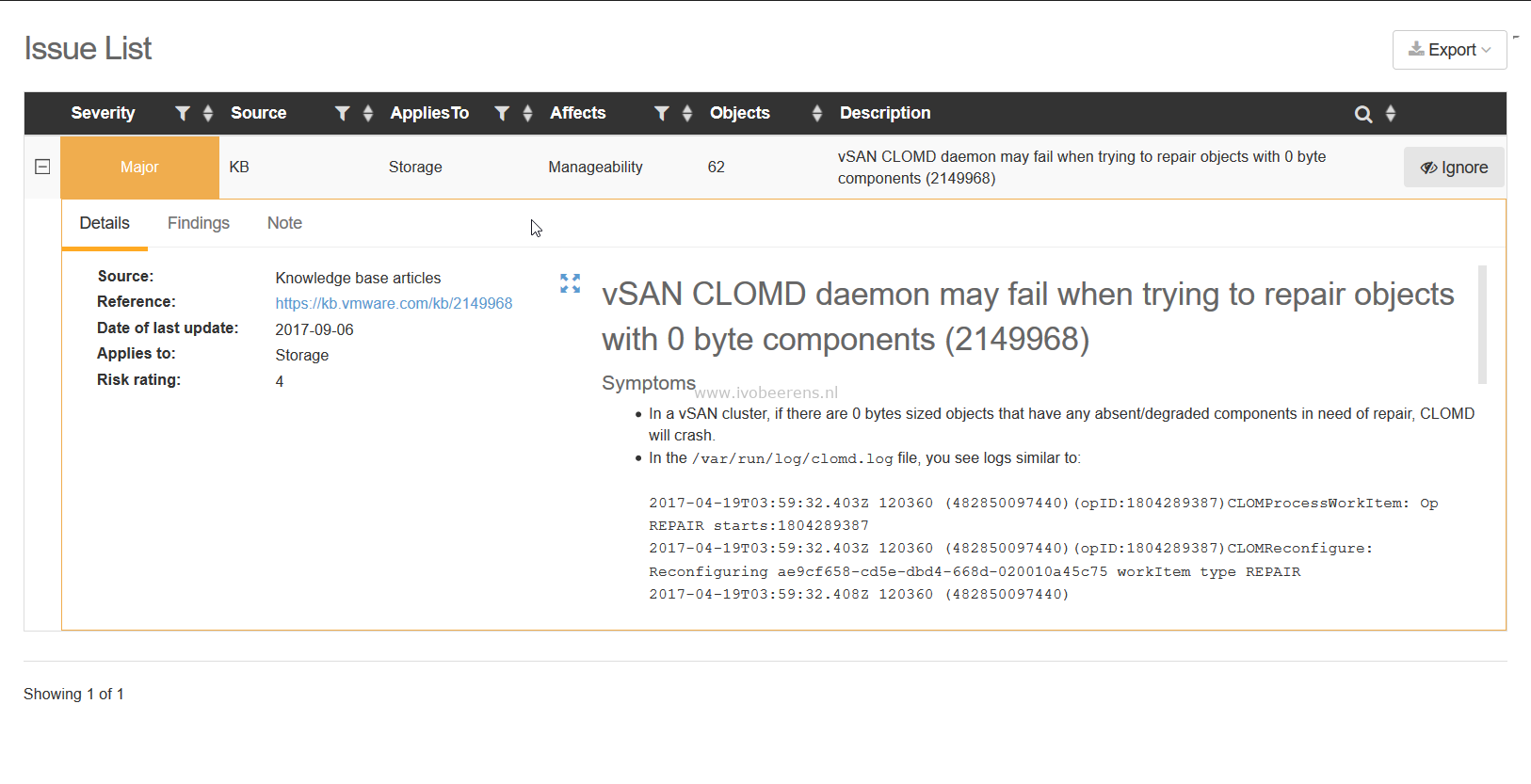Viewport: 1531px width, 784px height.
Task: Click the Description column header
Action: pos(885,113)
